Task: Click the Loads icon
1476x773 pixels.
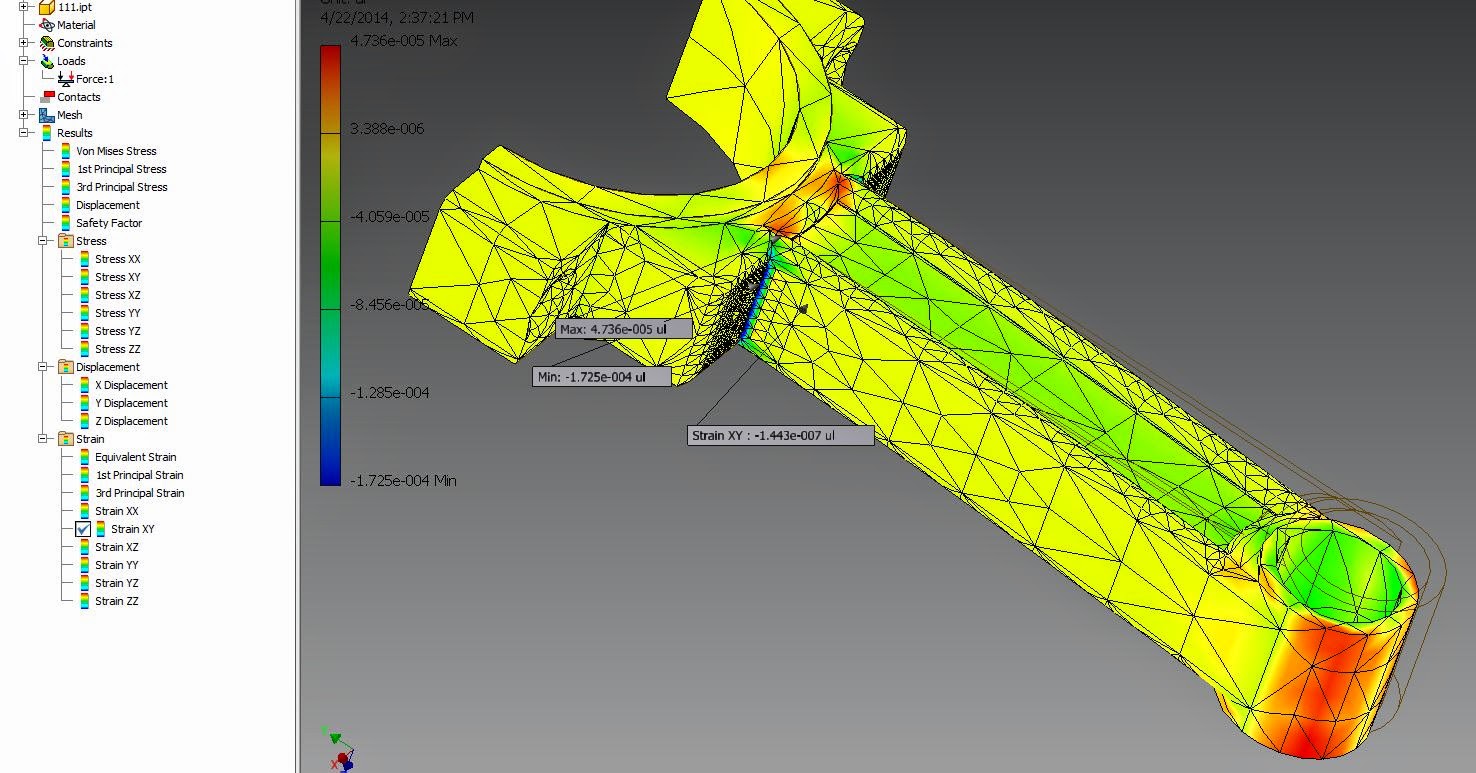Action: pos(47,61)
